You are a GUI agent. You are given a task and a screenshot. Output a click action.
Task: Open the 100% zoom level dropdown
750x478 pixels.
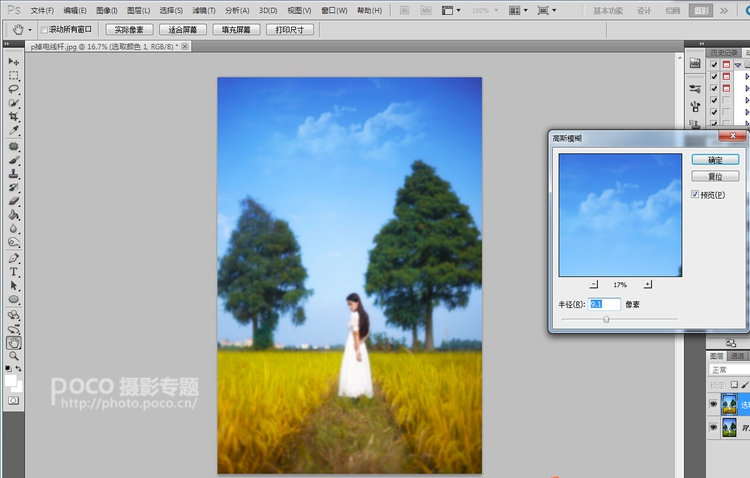496,10
